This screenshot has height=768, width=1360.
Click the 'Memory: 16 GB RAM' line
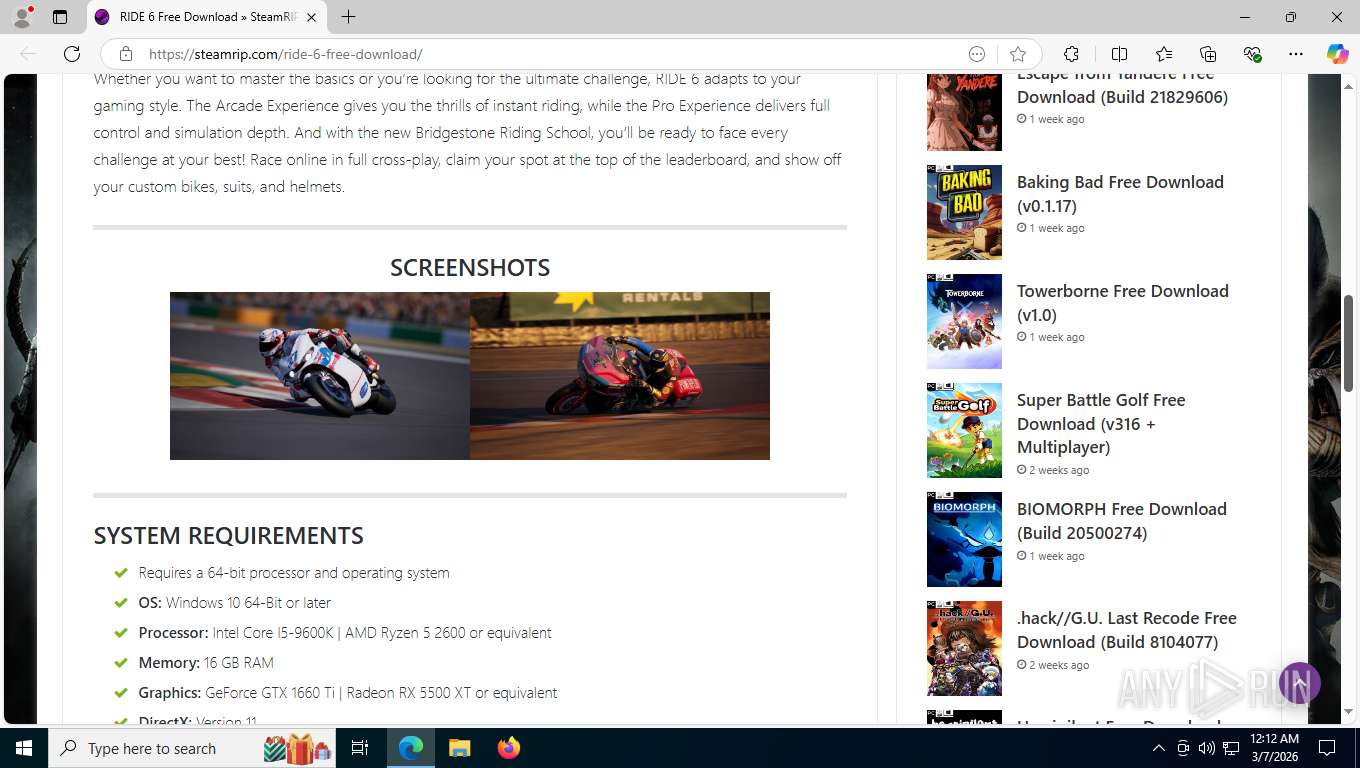(205, 663)
